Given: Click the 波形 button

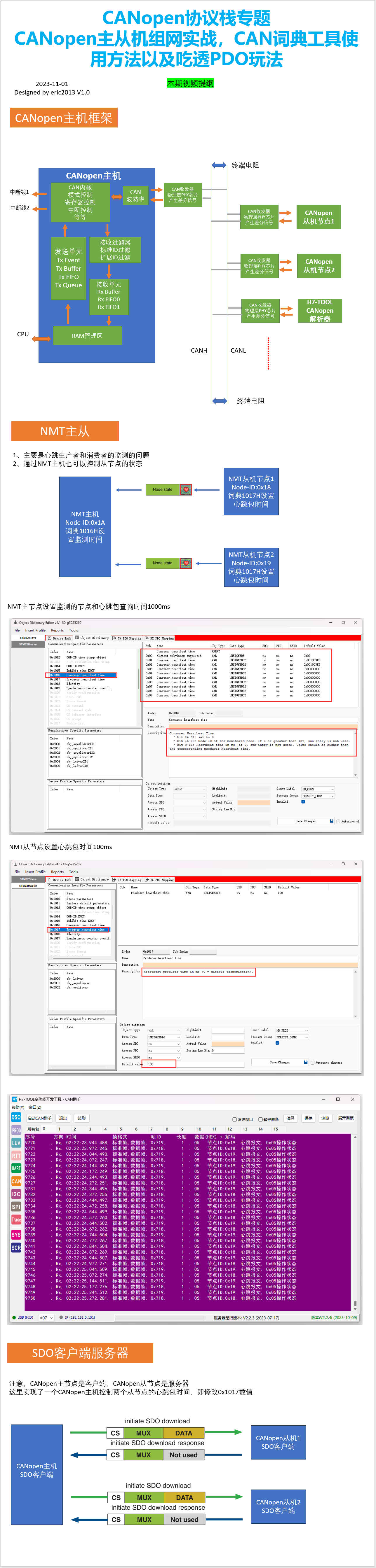Looking at the screenshot, I should (x=82, y=1118).
